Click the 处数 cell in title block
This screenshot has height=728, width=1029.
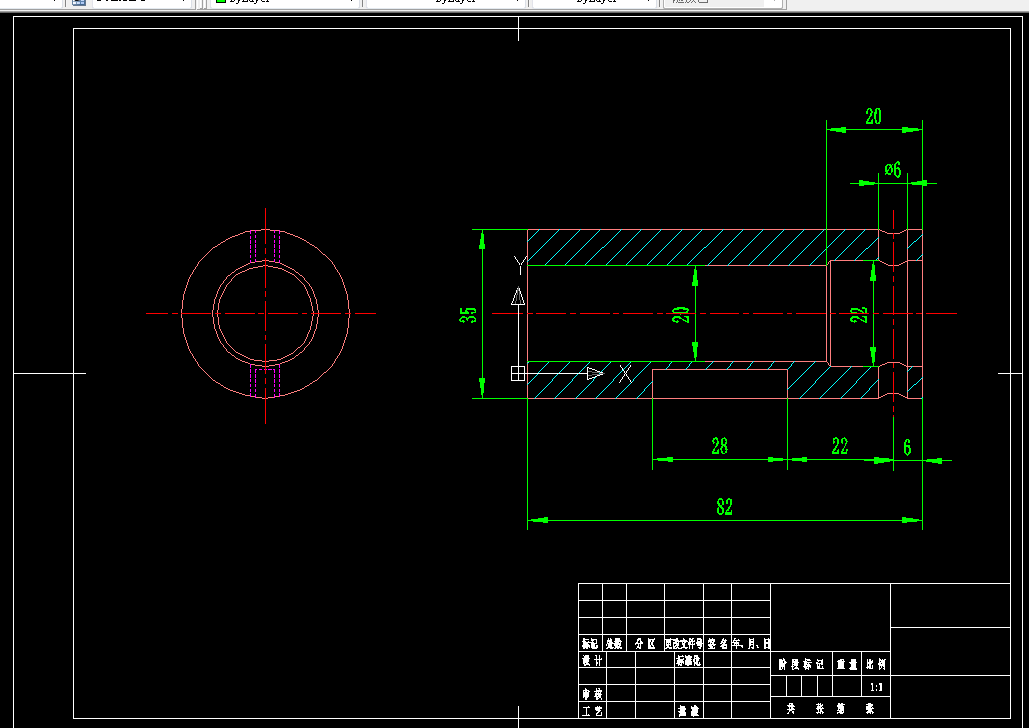pos(614,643)
